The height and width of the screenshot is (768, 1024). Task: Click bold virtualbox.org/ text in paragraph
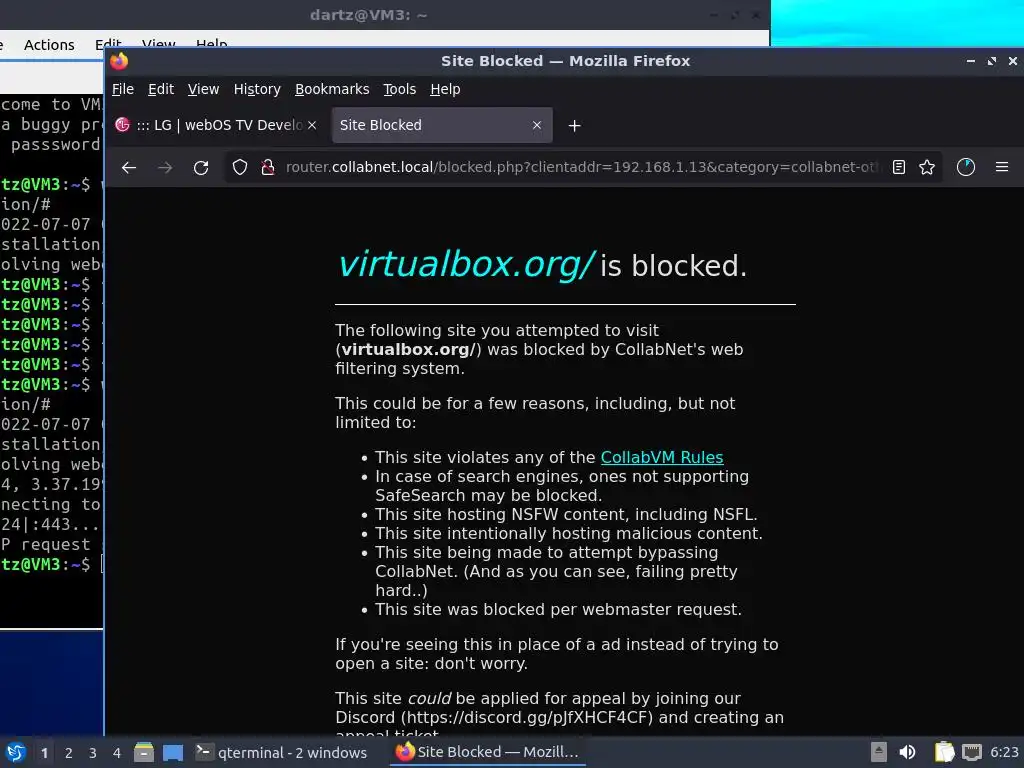[408, 349]
